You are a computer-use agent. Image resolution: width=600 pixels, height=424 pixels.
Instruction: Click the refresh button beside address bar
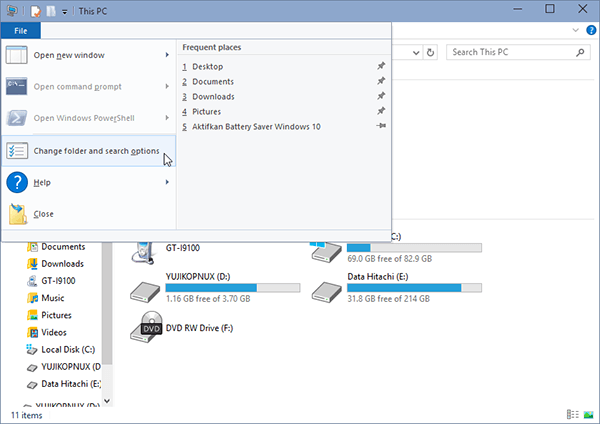430,52
